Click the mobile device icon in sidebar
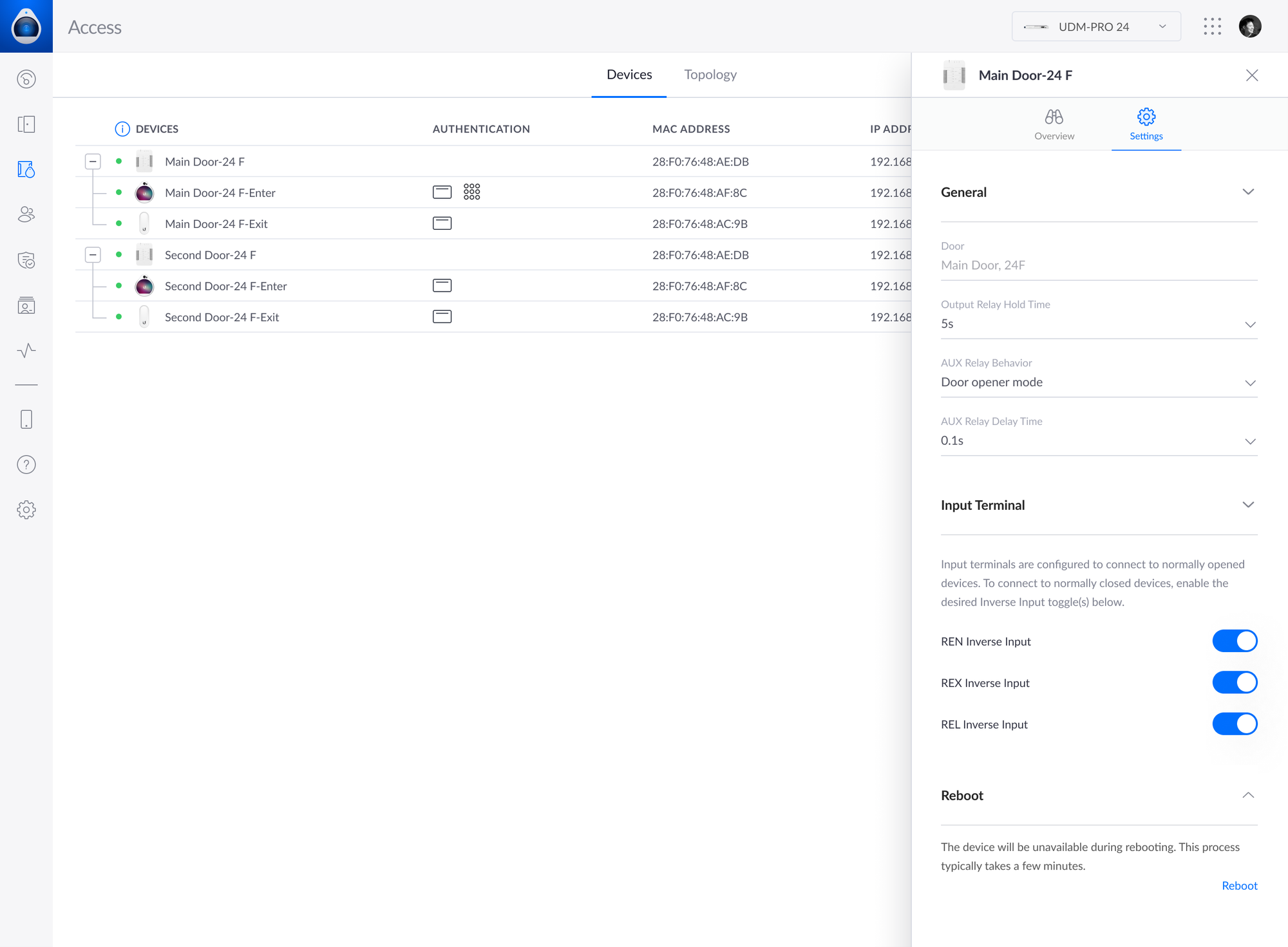This screenshot has width=1288, height=947. coord(26,419)
